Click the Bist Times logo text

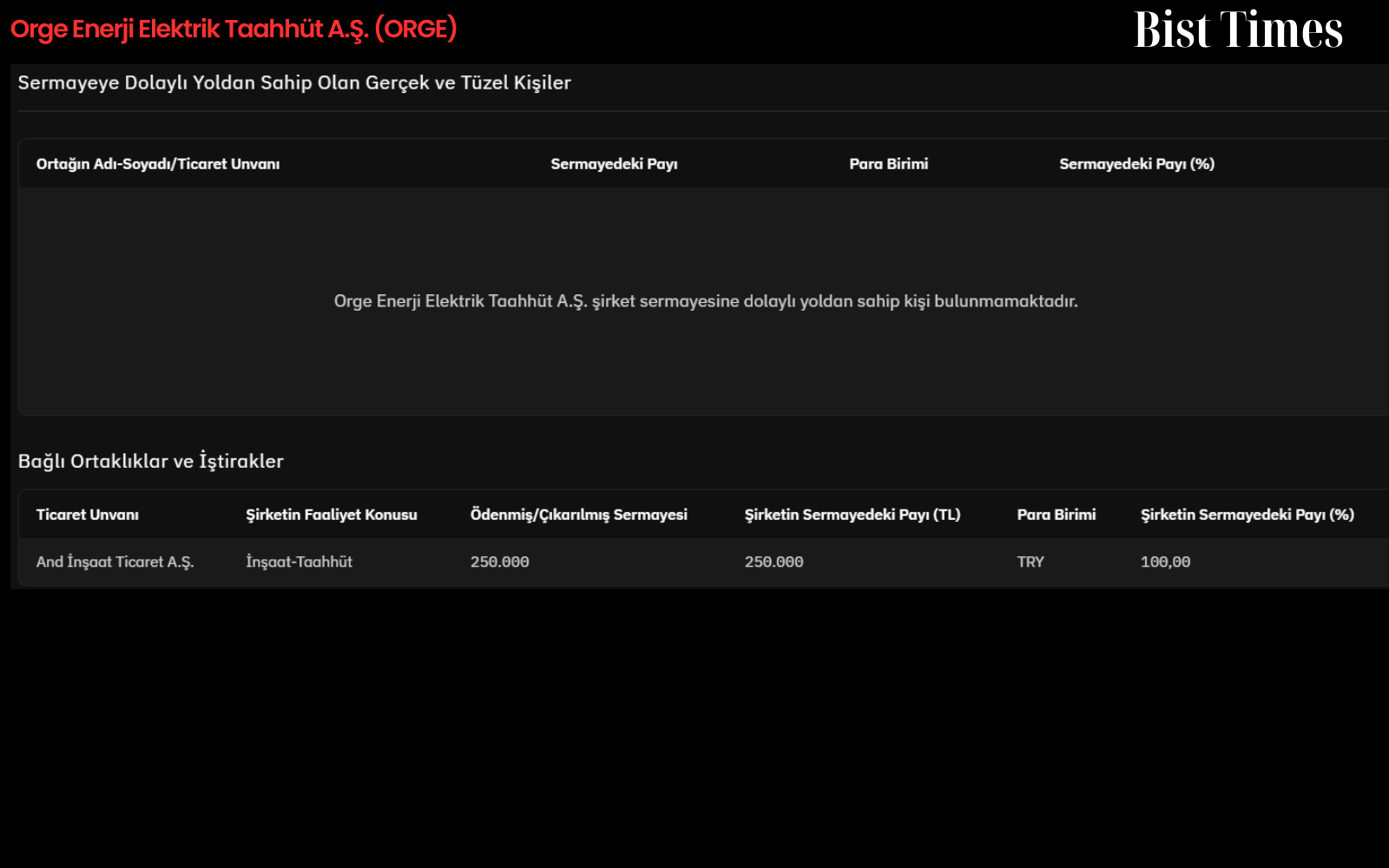pyautogui.click(x=1238, y=30)
